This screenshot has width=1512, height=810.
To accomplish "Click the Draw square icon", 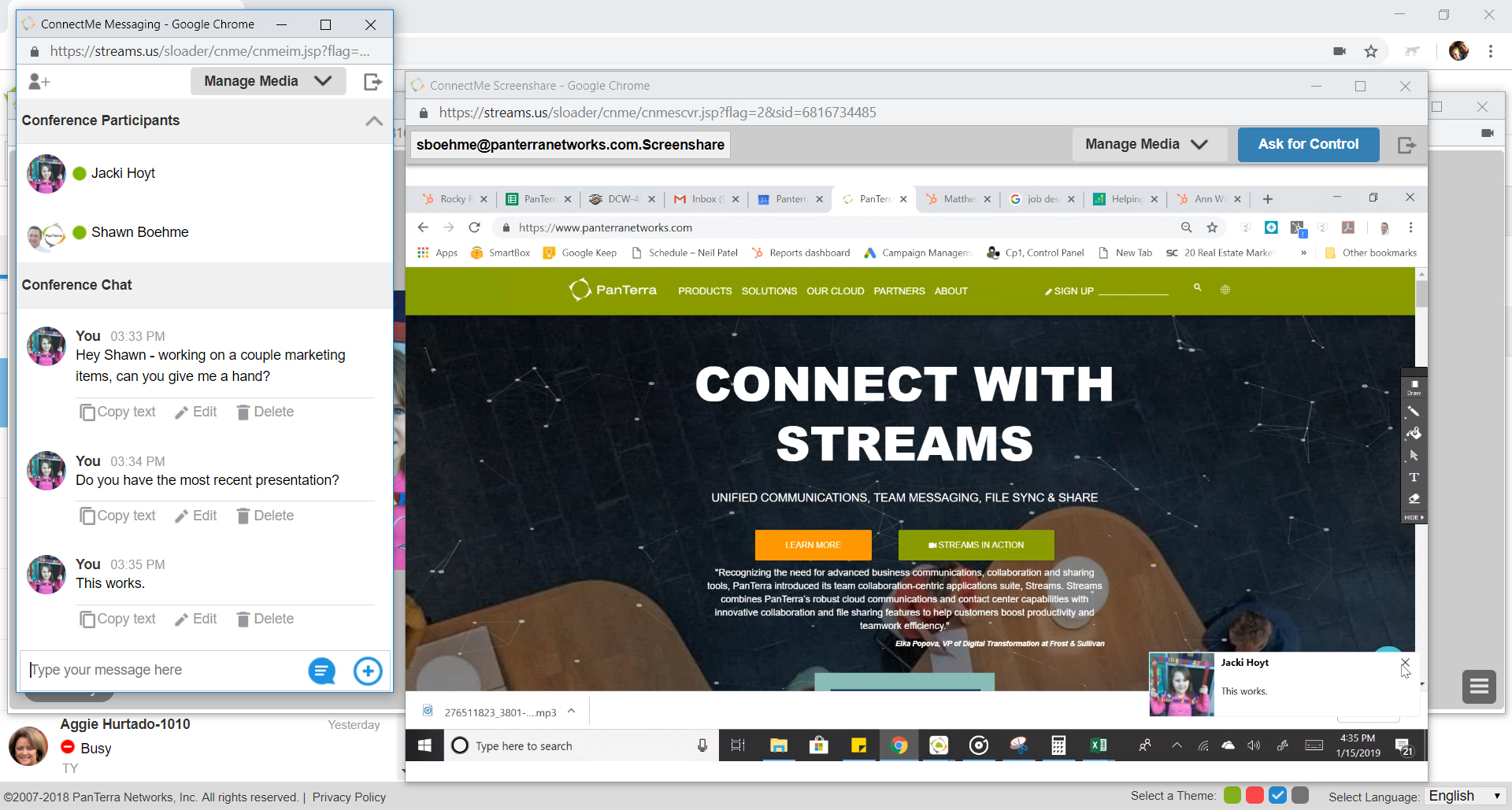I will pos(1414,387).
